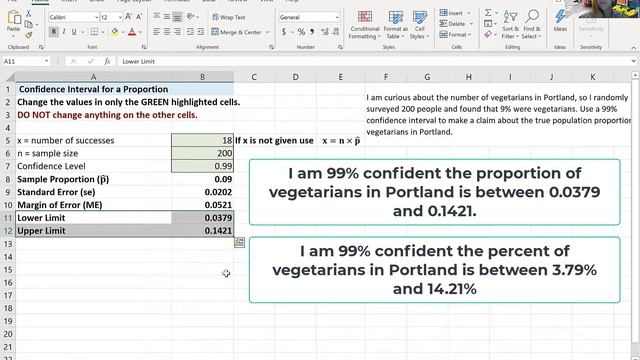Open the General number format dropdown

click(337, 17)
